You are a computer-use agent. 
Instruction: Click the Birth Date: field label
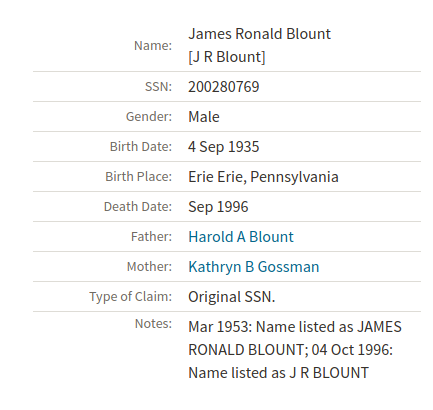141,147
